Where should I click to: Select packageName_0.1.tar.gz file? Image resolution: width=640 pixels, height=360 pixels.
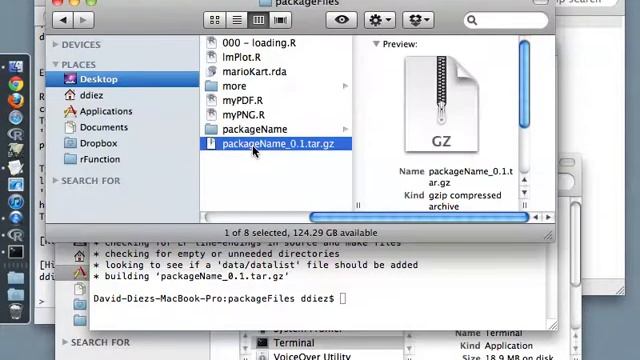point(276,144)
